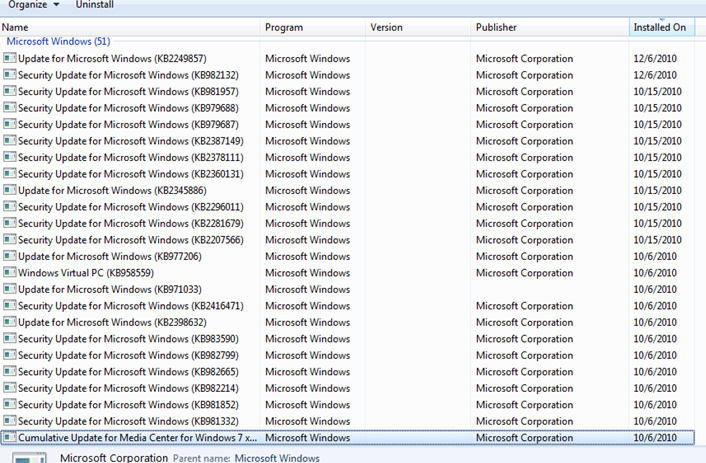This screenshot has height=463, width=706.
Task: Sort by the Installed On column header
Action: tap(661, 27)
